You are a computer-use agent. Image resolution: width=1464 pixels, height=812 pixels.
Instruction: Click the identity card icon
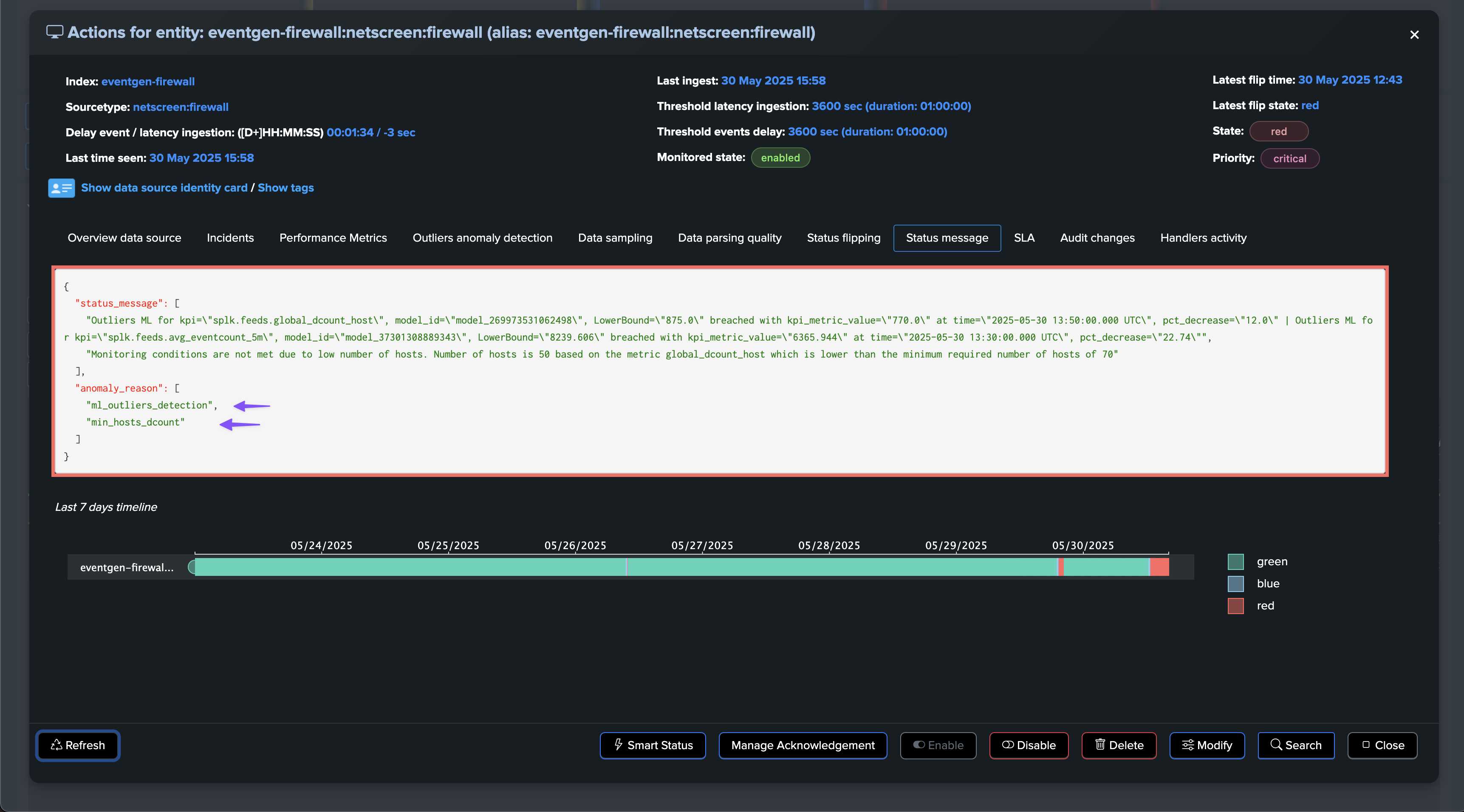(x=61, y=188)
